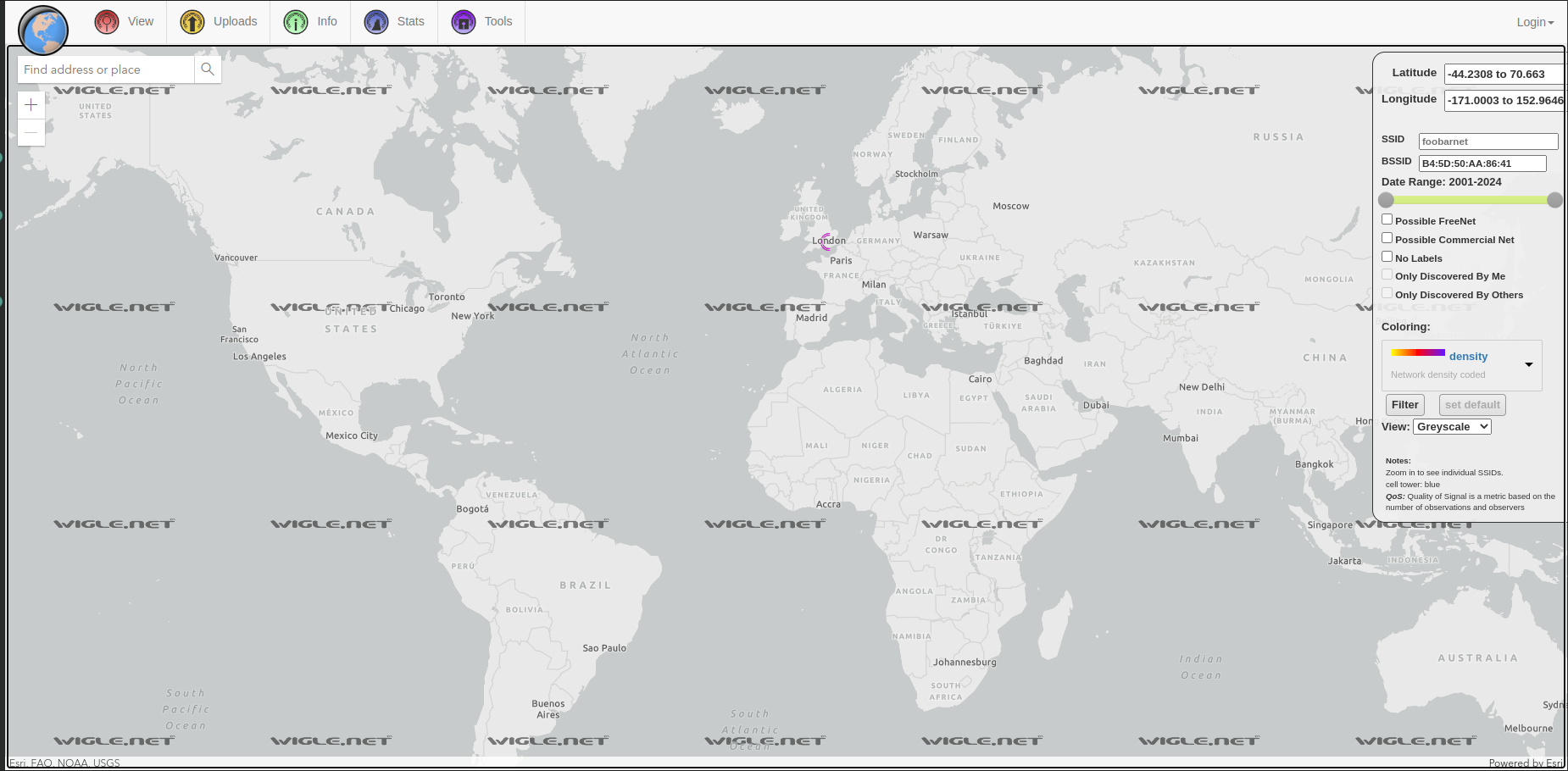The width and height of the screenshot is (1568, 771).
Task: Click the green Info icon
Action: click(296, 22)
